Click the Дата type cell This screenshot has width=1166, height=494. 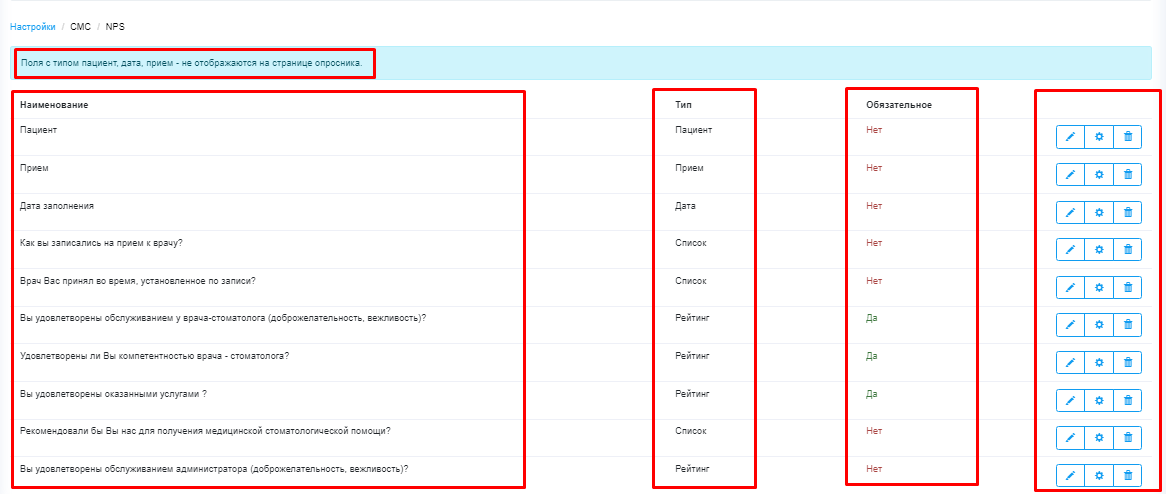(x=685, y=205)
